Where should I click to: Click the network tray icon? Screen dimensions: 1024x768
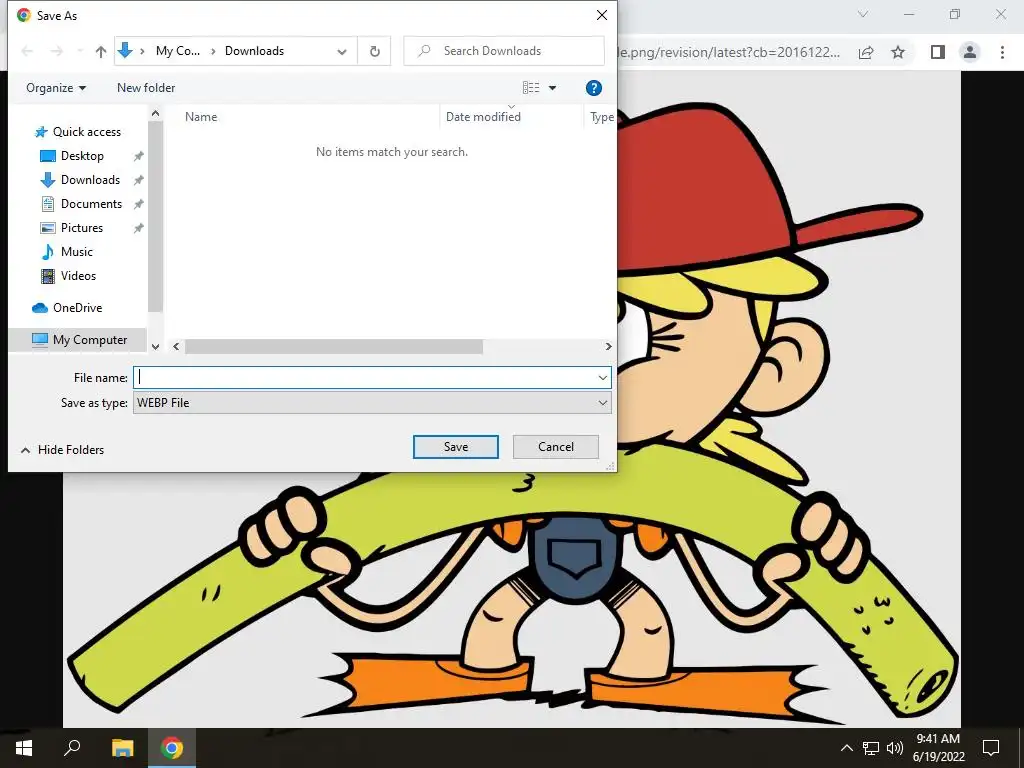(x=871, y=748)
